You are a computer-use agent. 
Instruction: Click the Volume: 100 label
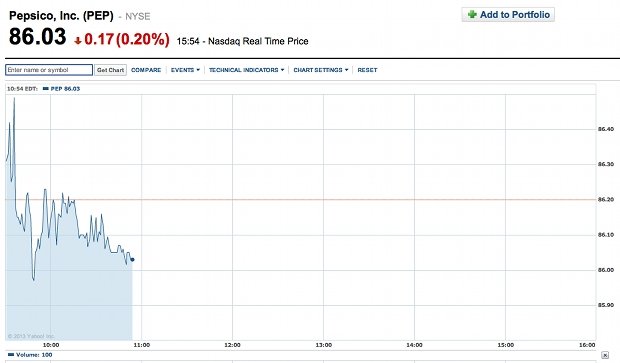coord(34,355)
